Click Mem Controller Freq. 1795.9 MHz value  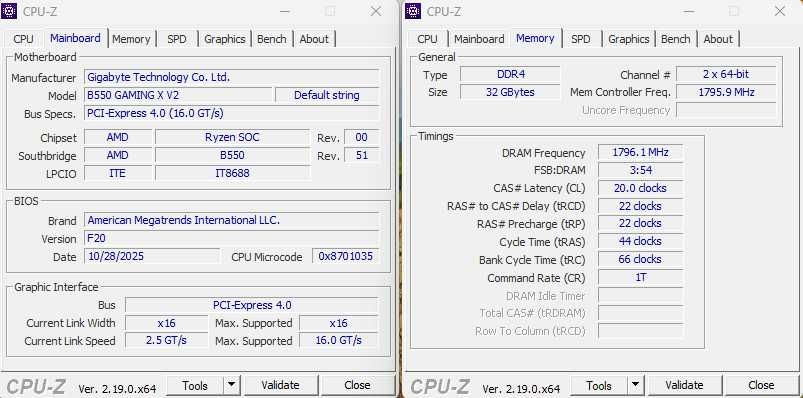(726, 92)
